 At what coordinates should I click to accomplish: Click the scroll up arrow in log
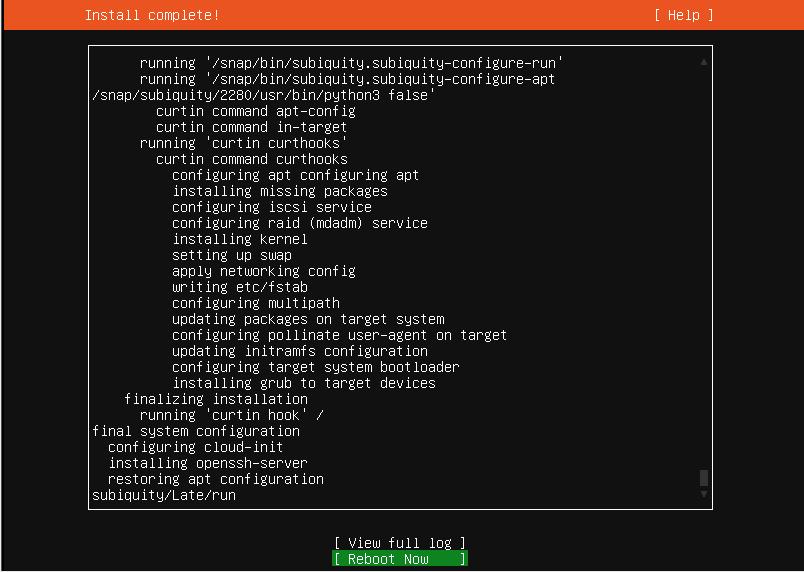coord(704,61)
